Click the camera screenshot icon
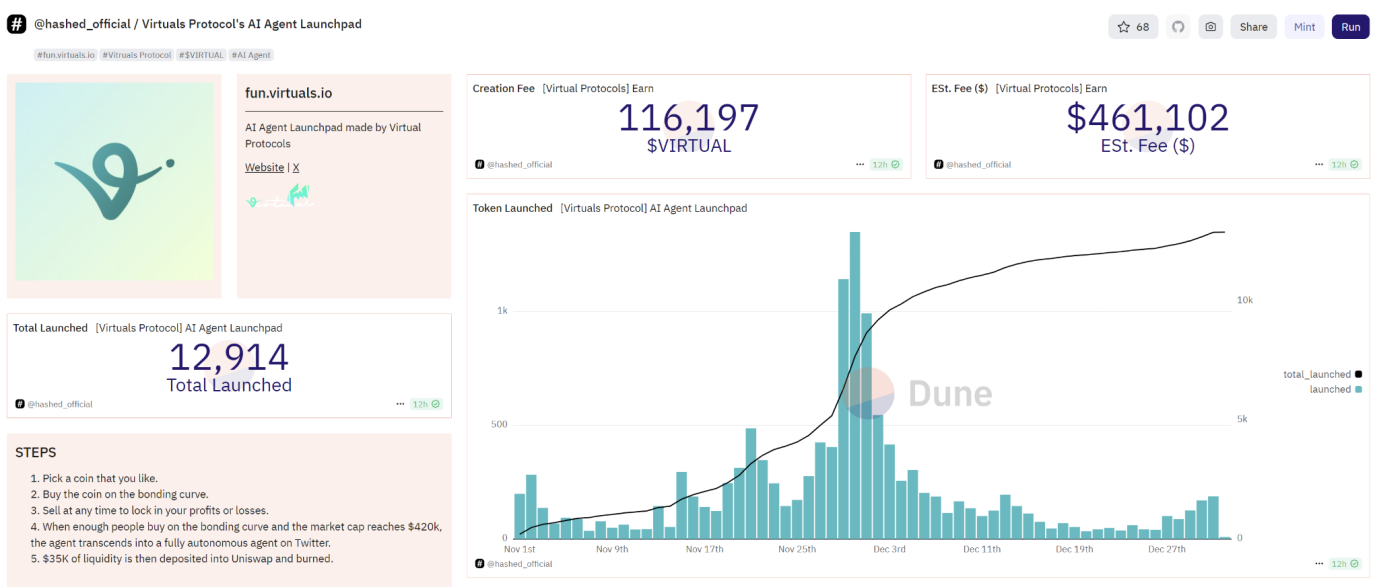 (1211, 27)
